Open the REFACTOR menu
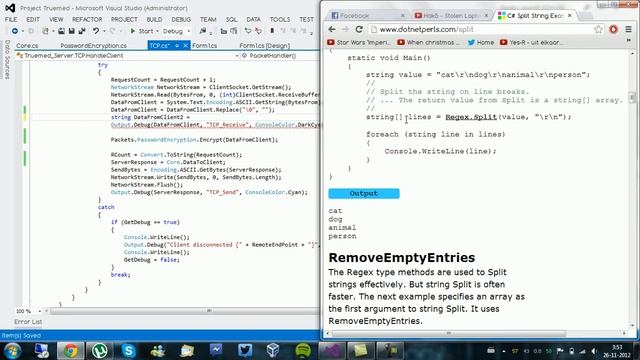 tap(87, 20)
